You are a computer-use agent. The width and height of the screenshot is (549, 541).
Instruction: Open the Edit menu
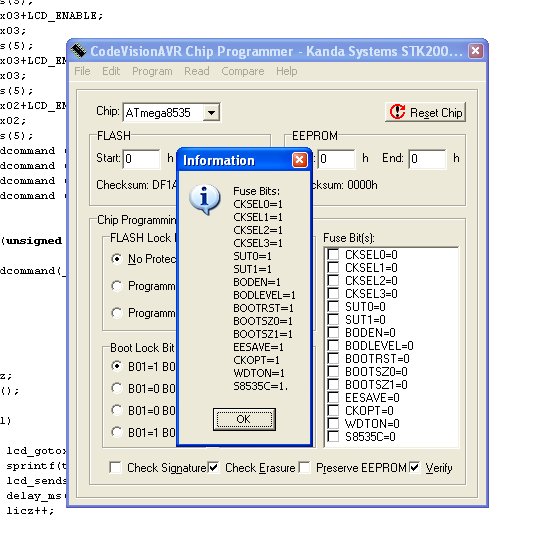[111, 71]
